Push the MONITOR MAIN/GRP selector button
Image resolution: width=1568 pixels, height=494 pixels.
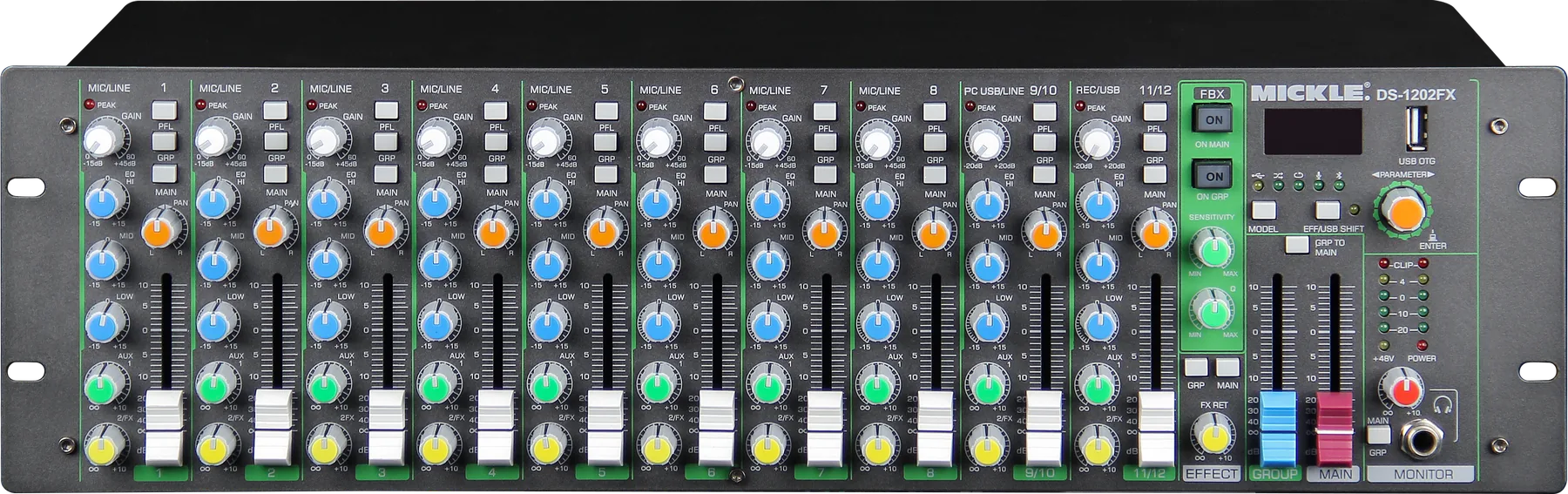(x=1378, y=436)
